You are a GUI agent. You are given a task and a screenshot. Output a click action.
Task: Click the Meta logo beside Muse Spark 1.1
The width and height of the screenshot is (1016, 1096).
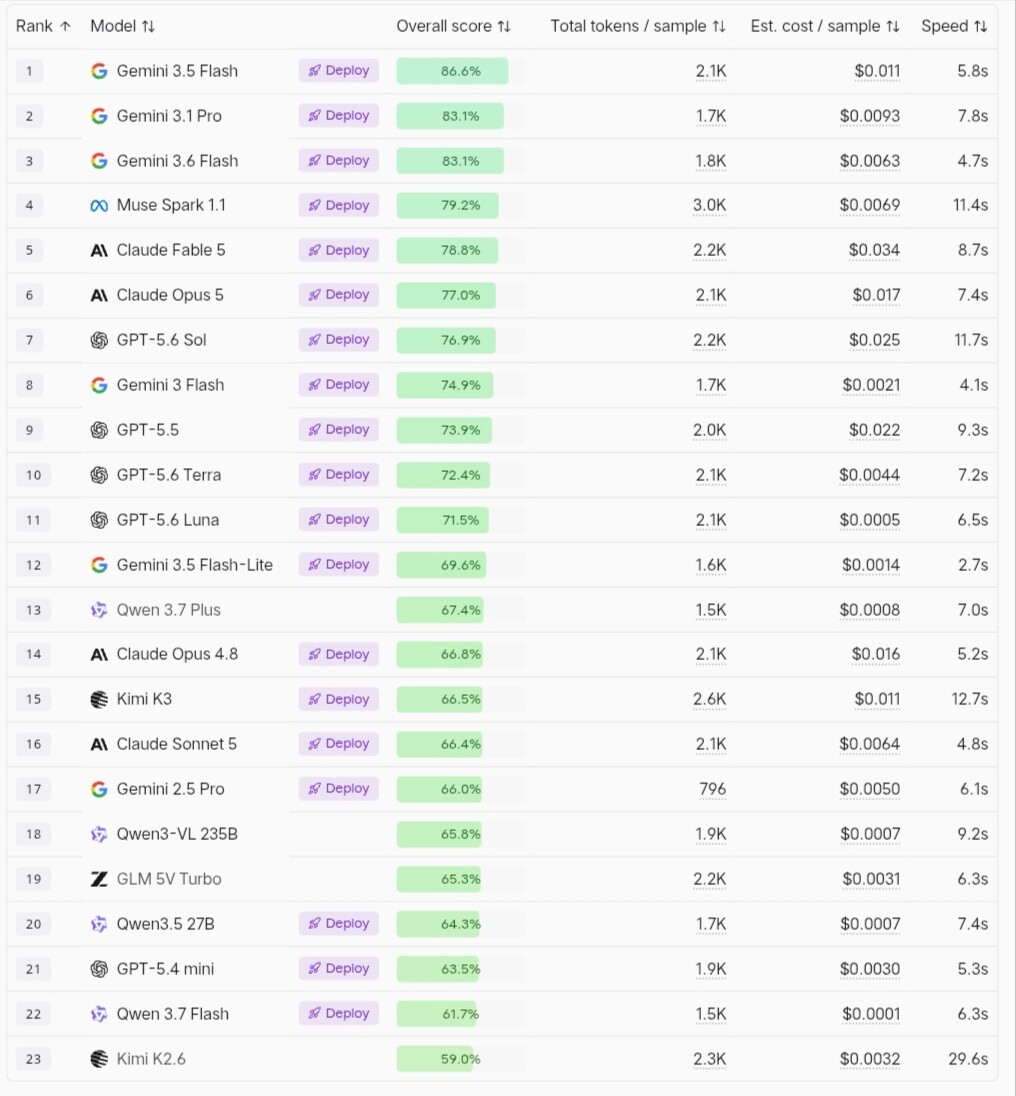[x=99, y=206]
